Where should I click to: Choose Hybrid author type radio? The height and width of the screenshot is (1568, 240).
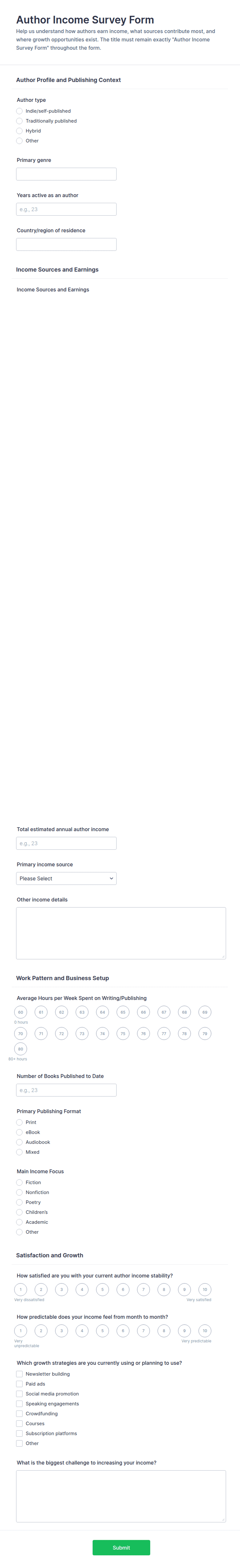click(20, 131)
